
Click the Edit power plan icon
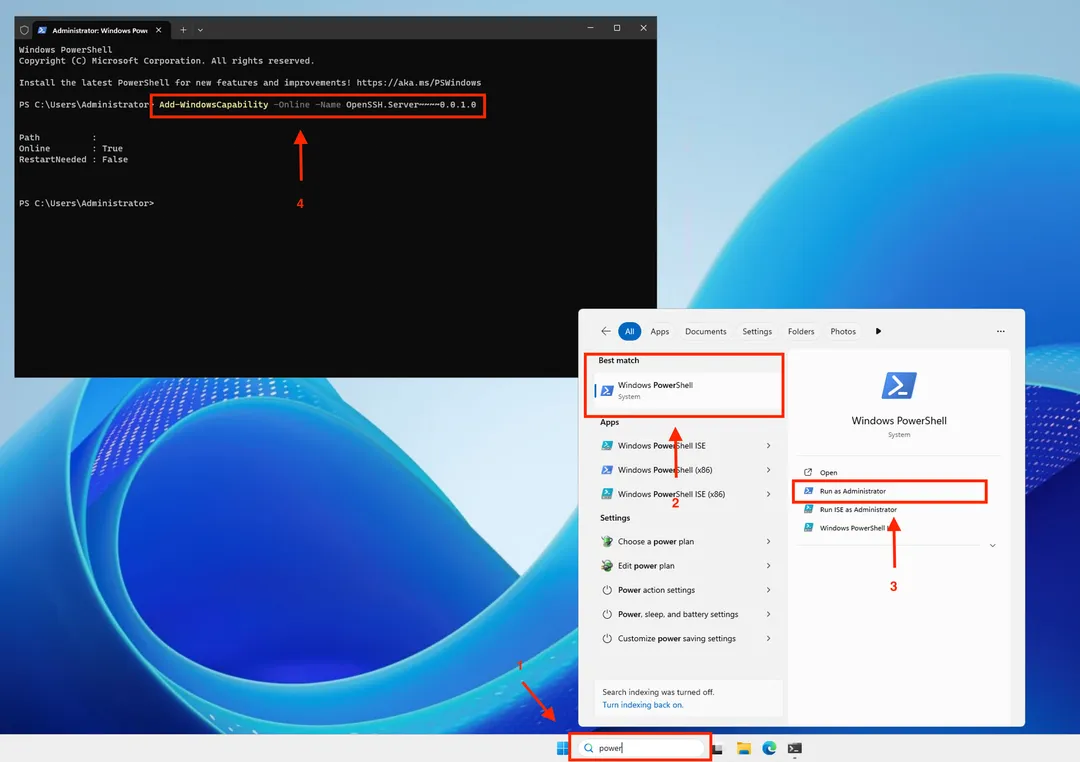click(607, 566)
